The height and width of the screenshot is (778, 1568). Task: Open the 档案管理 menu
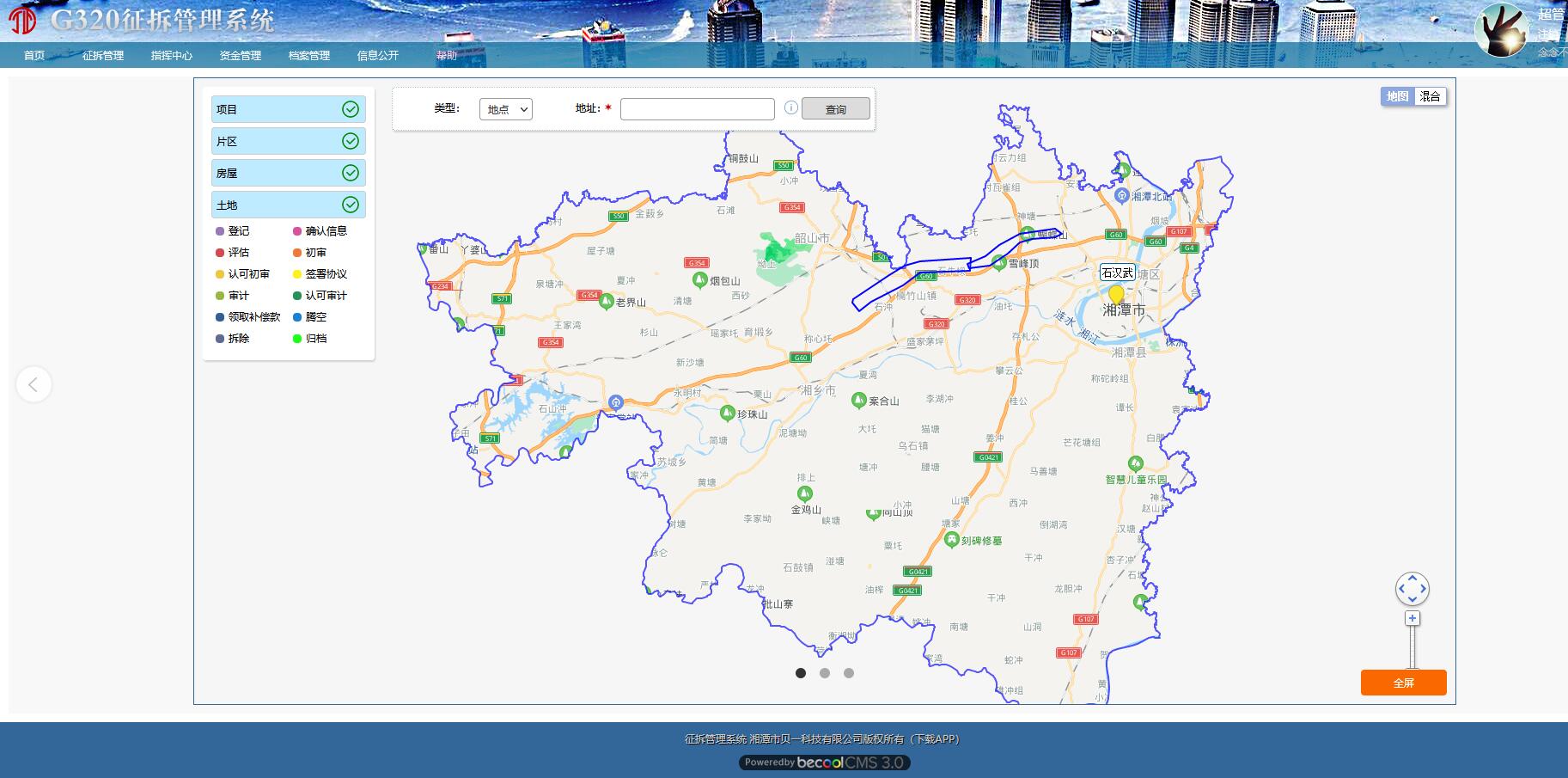point(309,56)
